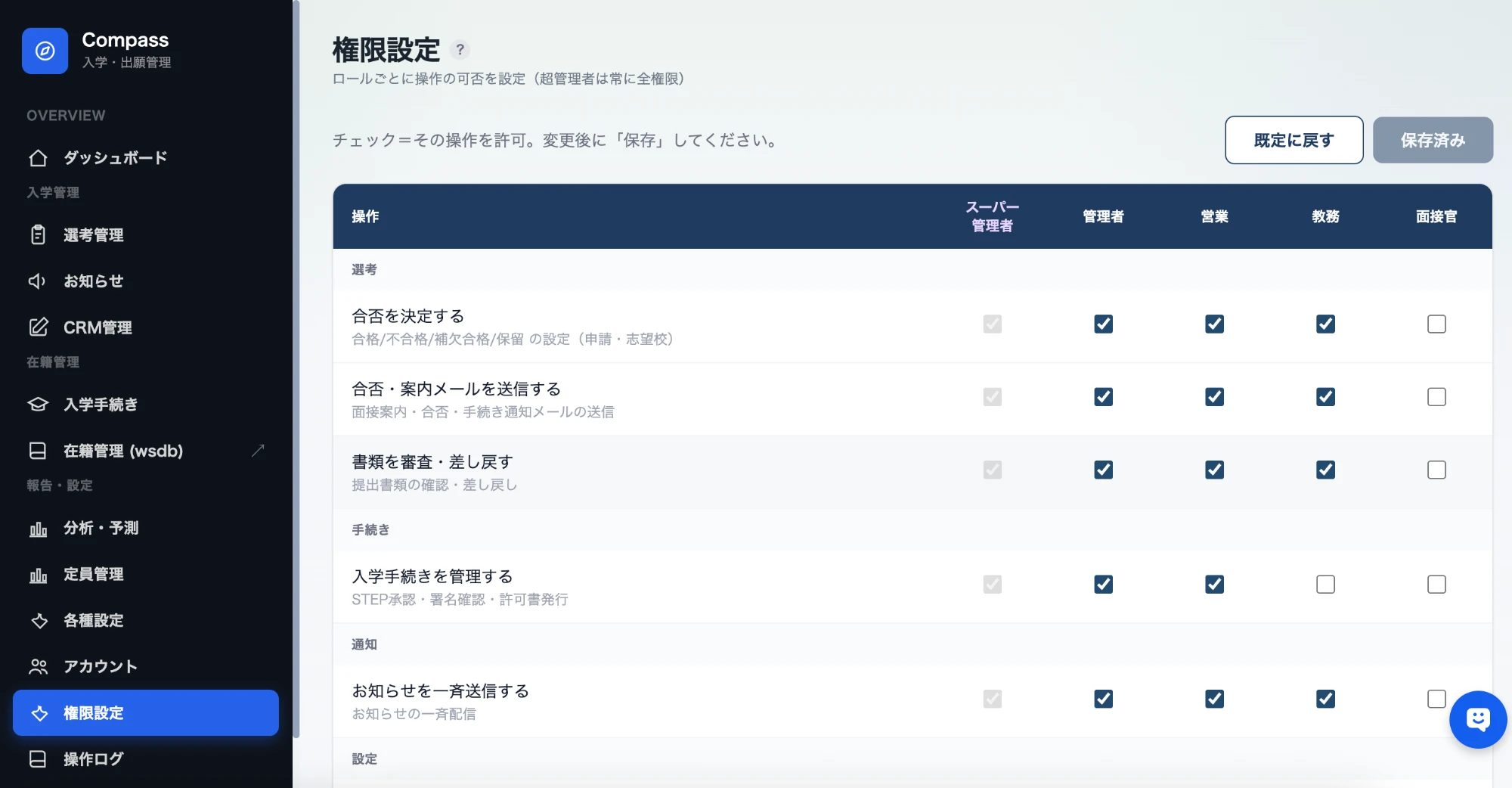Open 分析・予測 page
This screenshot has height=788, width=1512.
coord(146,528)
